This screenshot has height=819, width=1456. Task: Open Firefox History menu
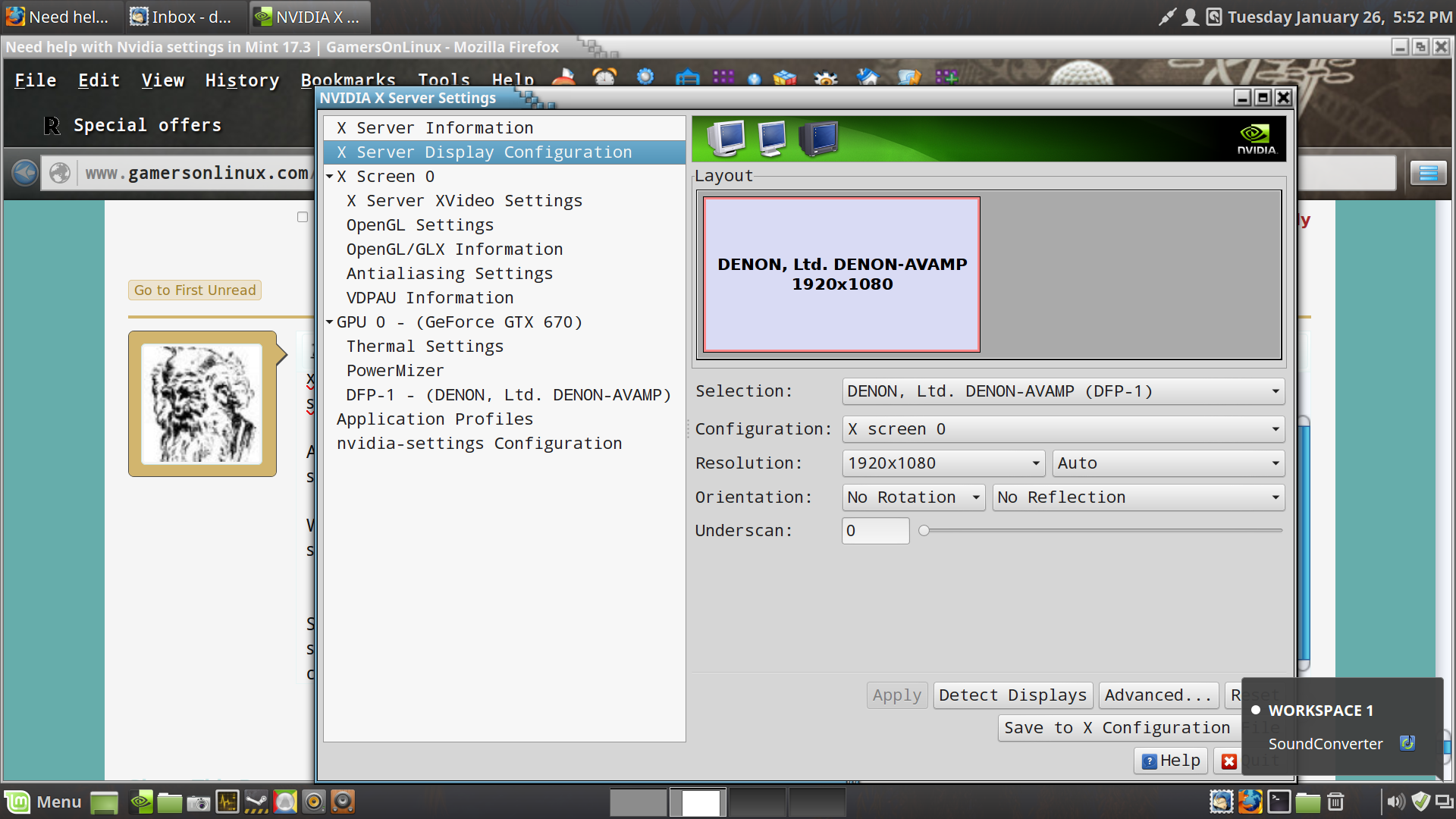[x=242, y=80]
